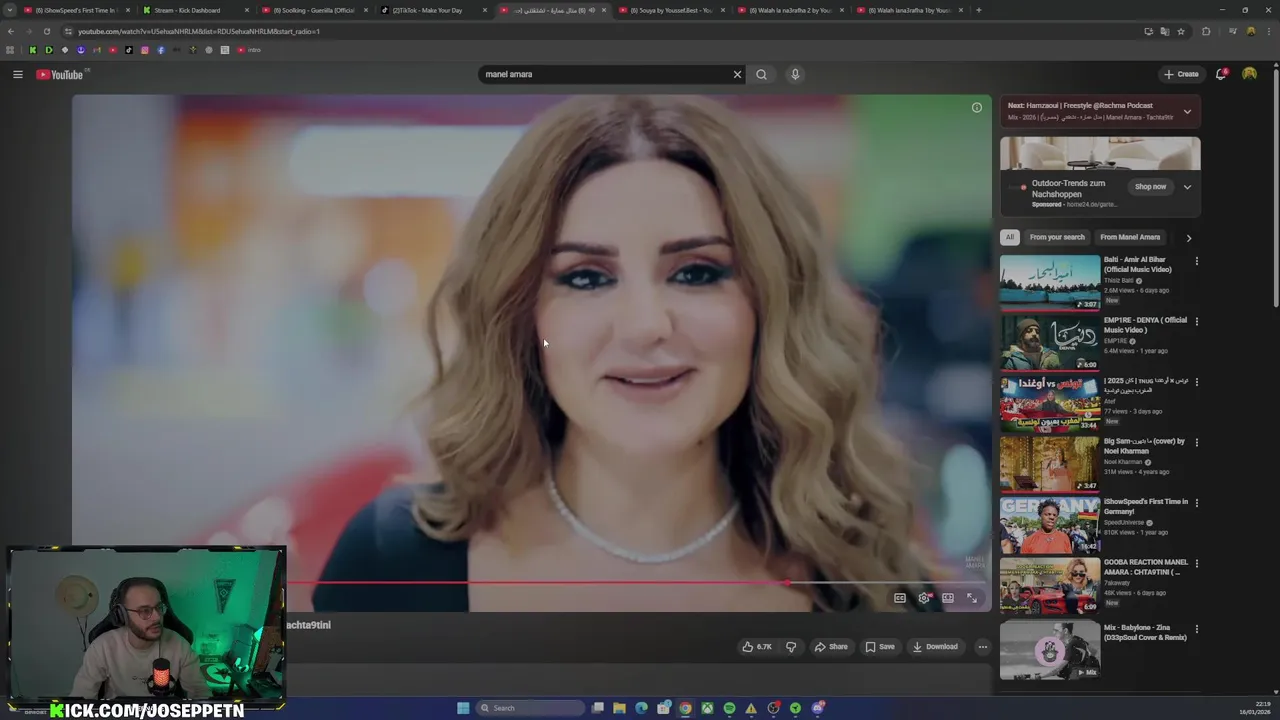The image size is (1280, 720).
Task: Dislike the video
Action: coord(791,647)
